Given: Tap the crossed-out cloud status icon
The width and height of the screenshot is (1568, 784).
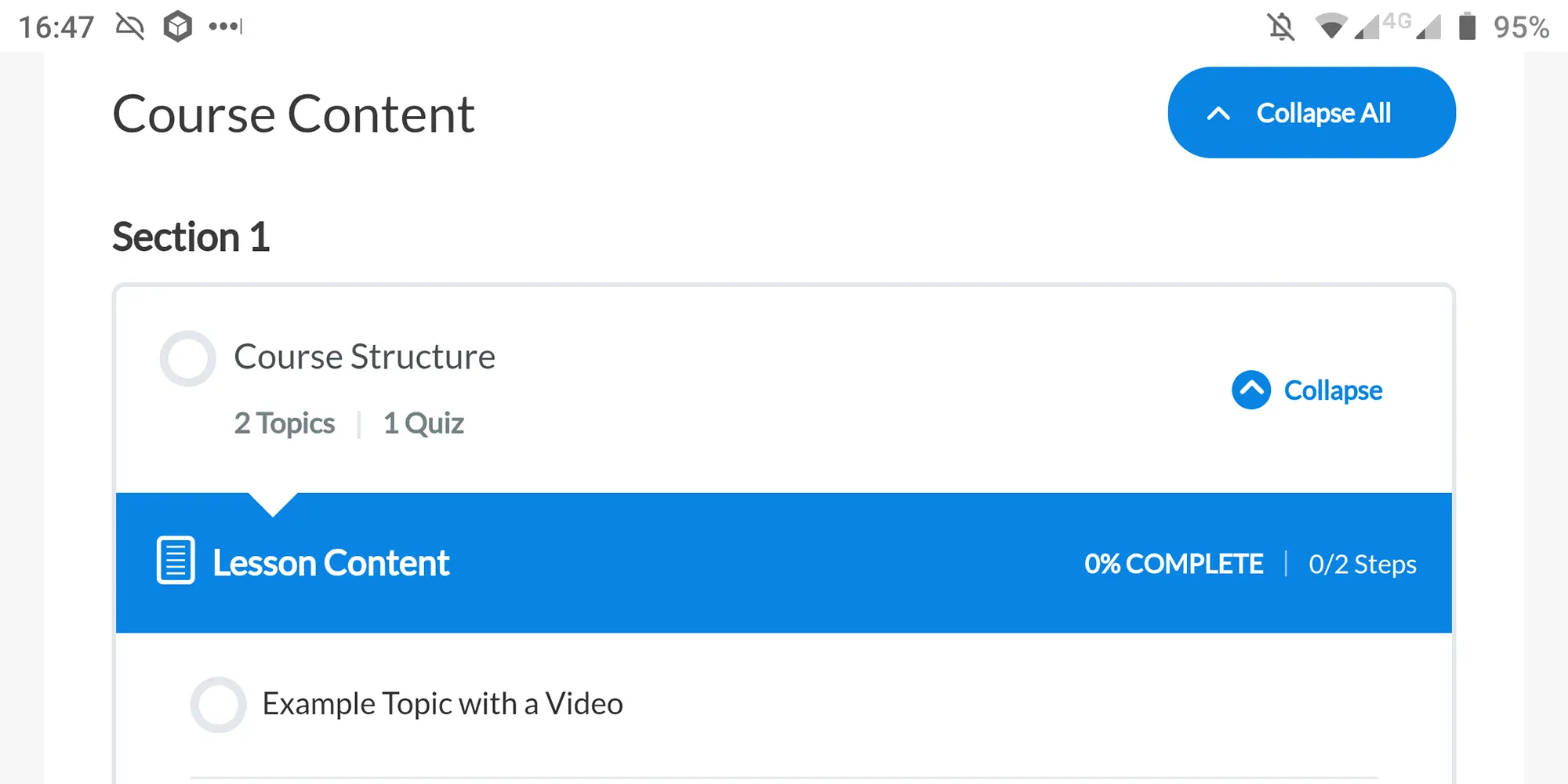Looking at the screenshot, I should pos(130,27).
